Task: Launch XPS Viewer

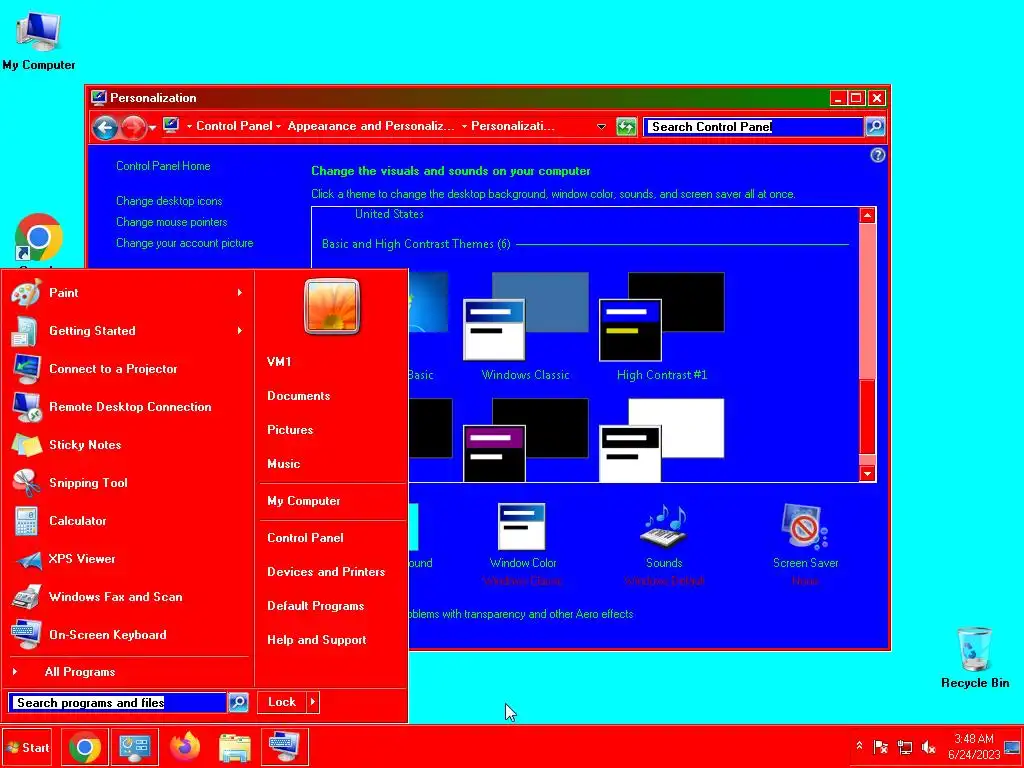Action: pos(127,559)
